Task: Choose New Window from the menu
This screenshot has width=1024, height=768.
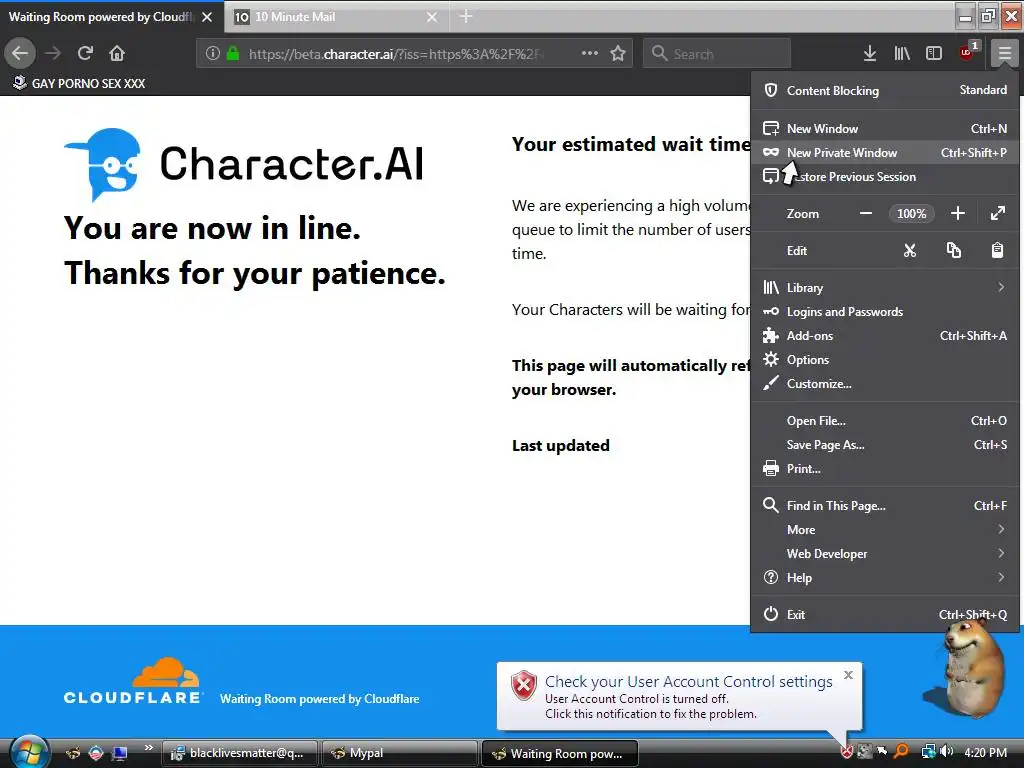Action: click(x=885, y=129)
